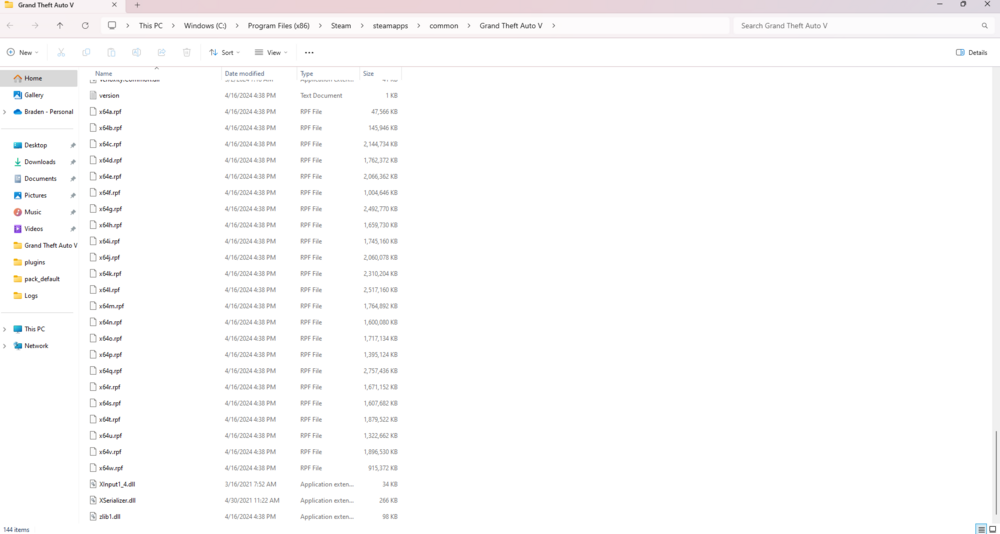Click the Delete trash icon

click(186, 52)
